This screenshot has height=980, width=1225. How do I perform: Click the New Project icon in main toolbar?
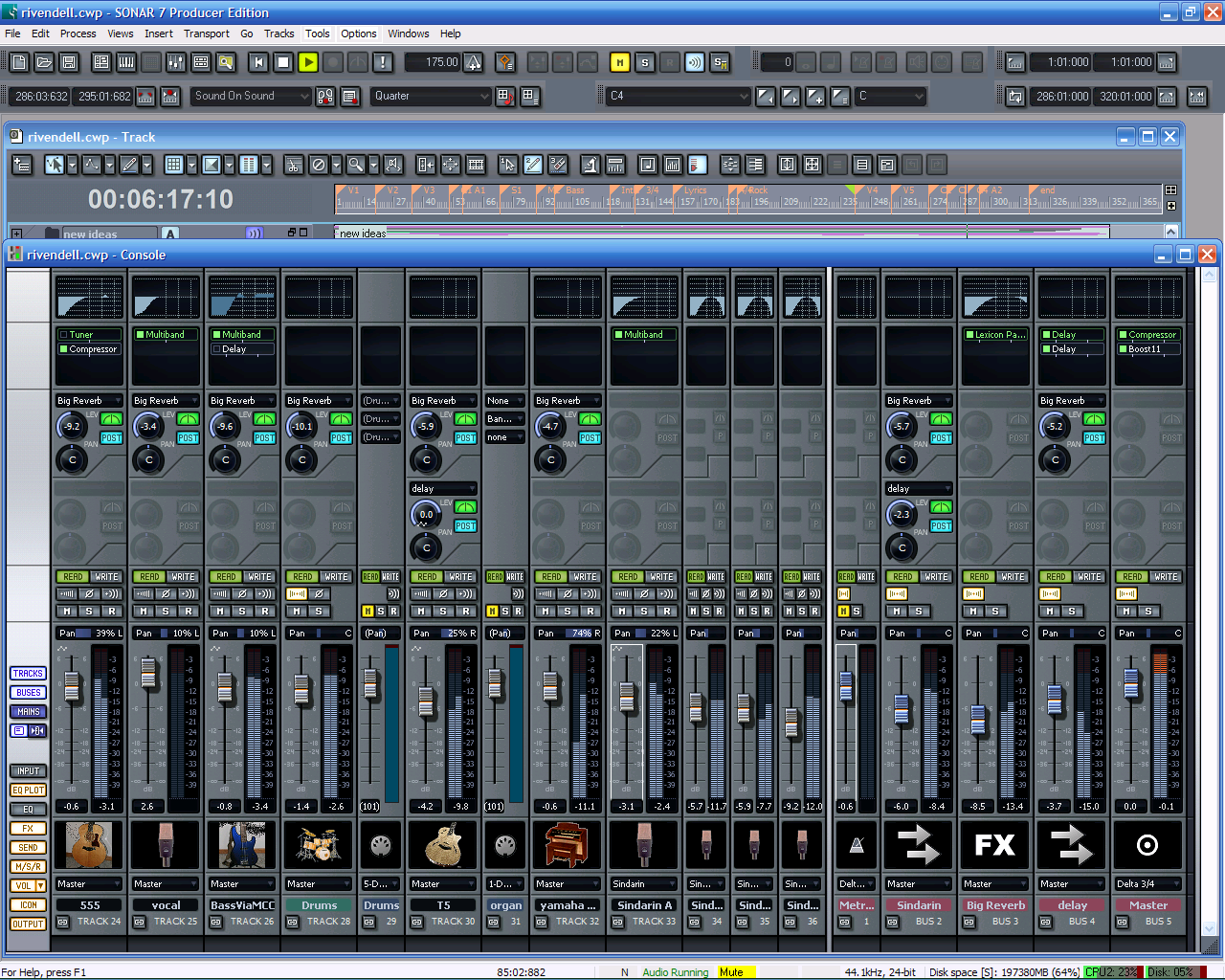19,62
